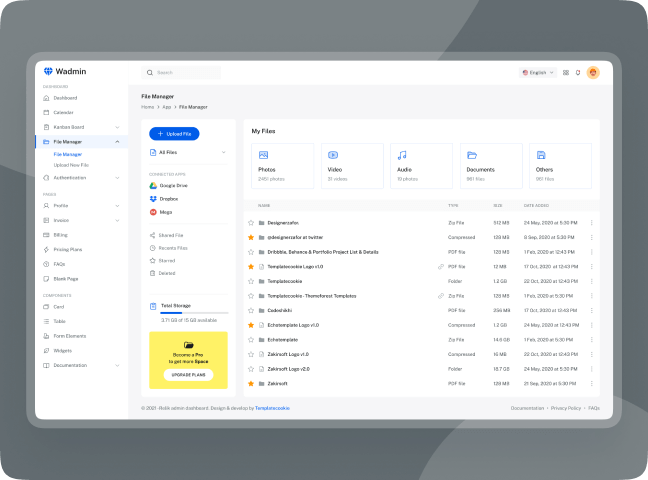
Task: Star the Designerzafor folder
Action: (x=251, y=223)
